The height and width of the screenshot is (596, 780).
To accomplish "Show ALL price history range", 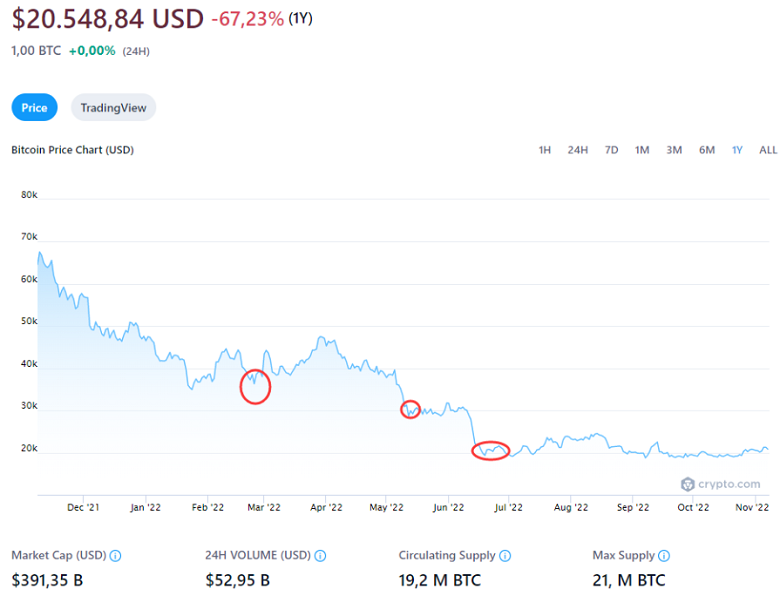I will click(768, 150).
